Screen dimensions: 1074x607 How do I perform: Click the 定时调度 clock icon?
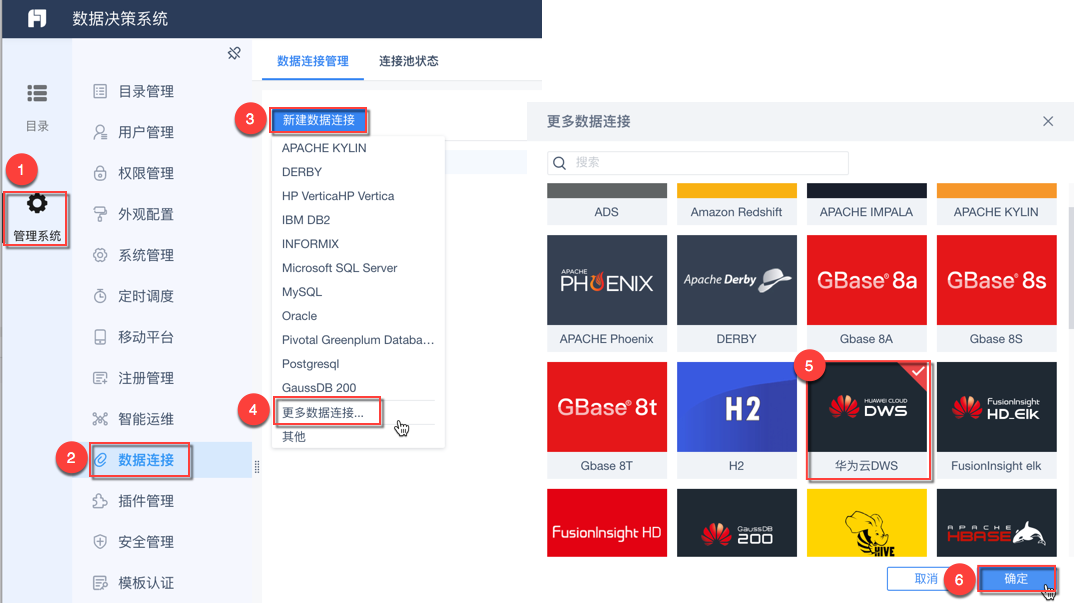(100, 296)
